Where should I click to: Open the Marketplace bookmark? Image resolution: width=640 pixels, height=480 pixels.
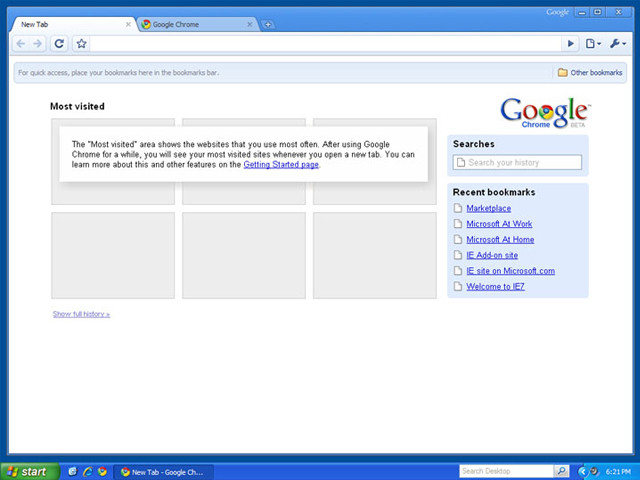489,208
